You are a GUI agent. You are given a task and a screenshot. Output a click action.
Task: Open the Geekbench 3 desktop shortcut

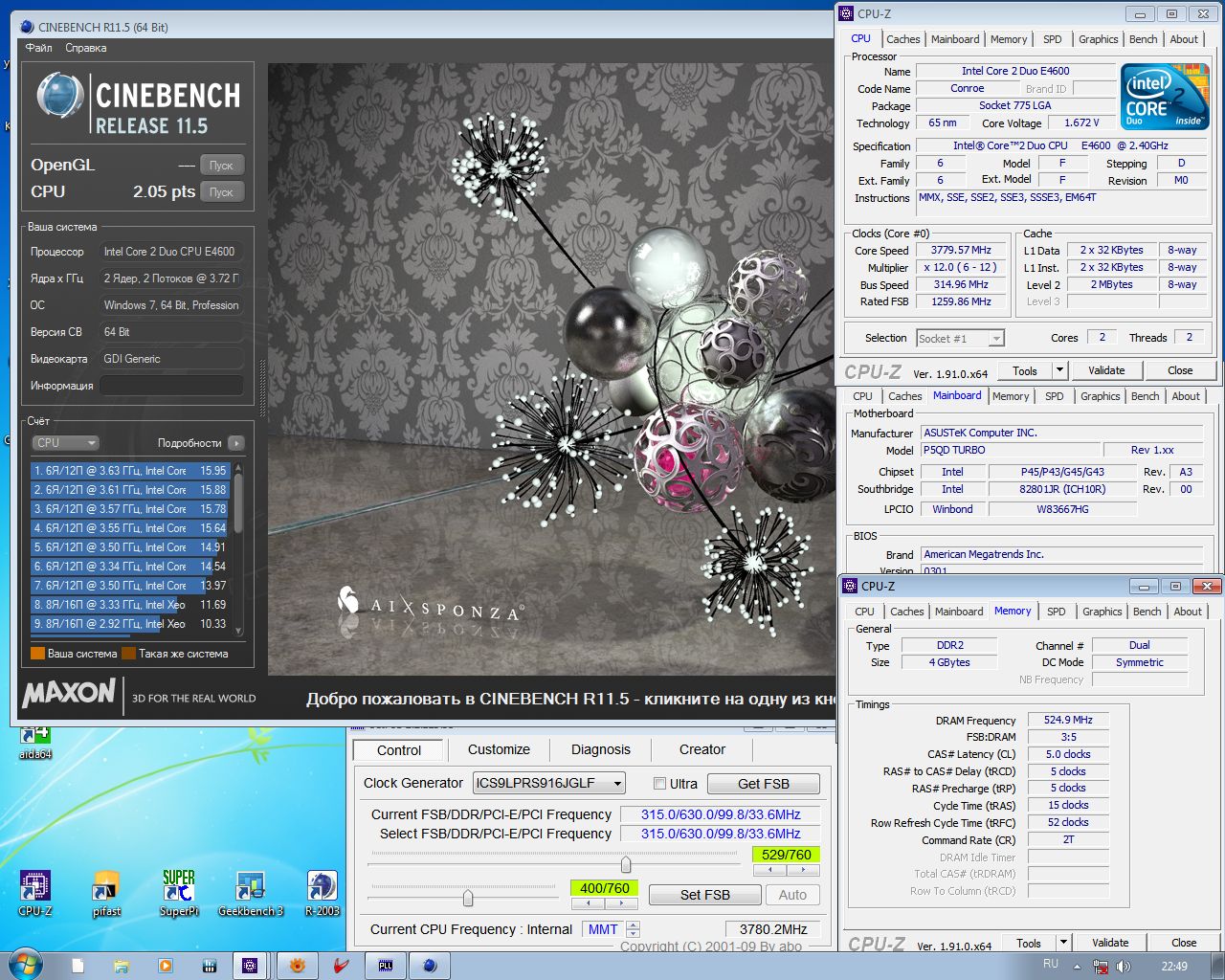pos(251,893)
